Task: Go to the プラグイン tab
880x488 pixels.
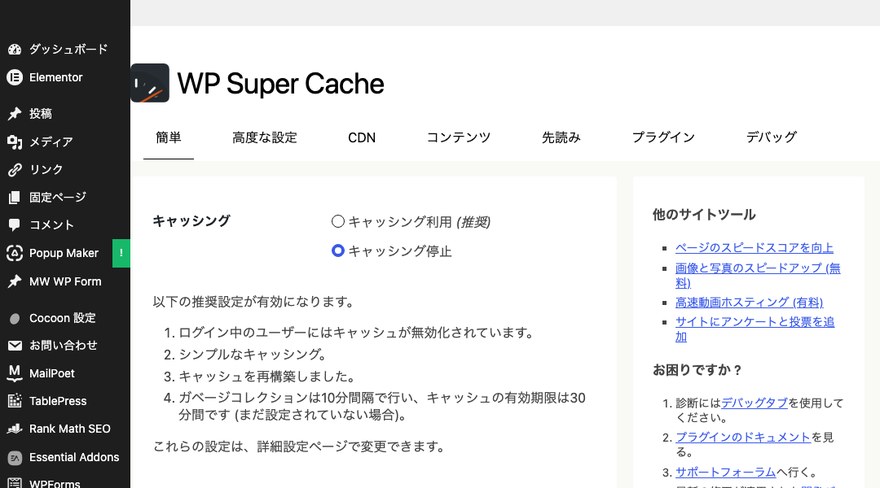Action: (x=663, y=137)
